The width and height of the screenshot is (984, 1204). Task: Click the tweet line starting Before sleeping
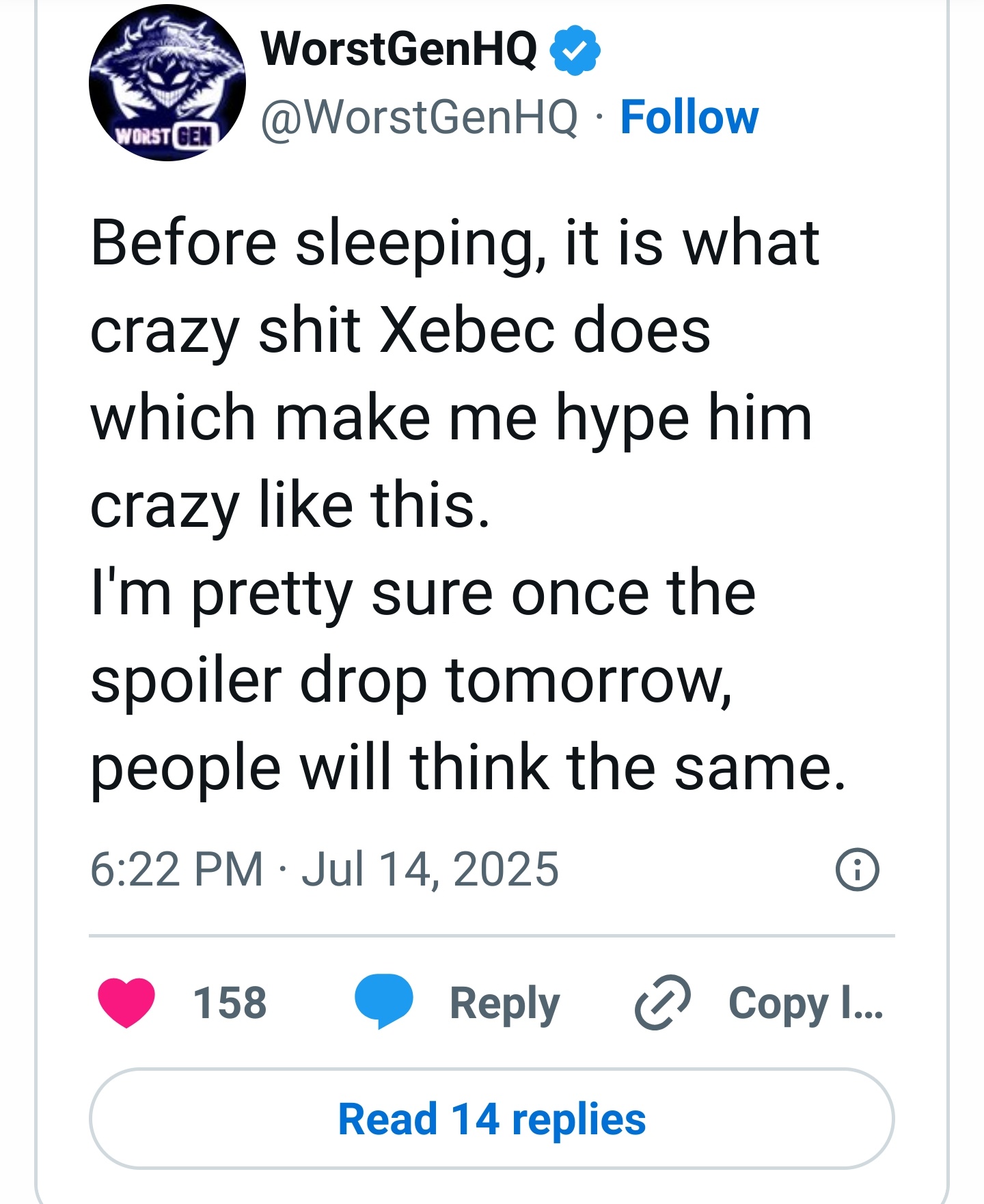[x=454, y=245]
